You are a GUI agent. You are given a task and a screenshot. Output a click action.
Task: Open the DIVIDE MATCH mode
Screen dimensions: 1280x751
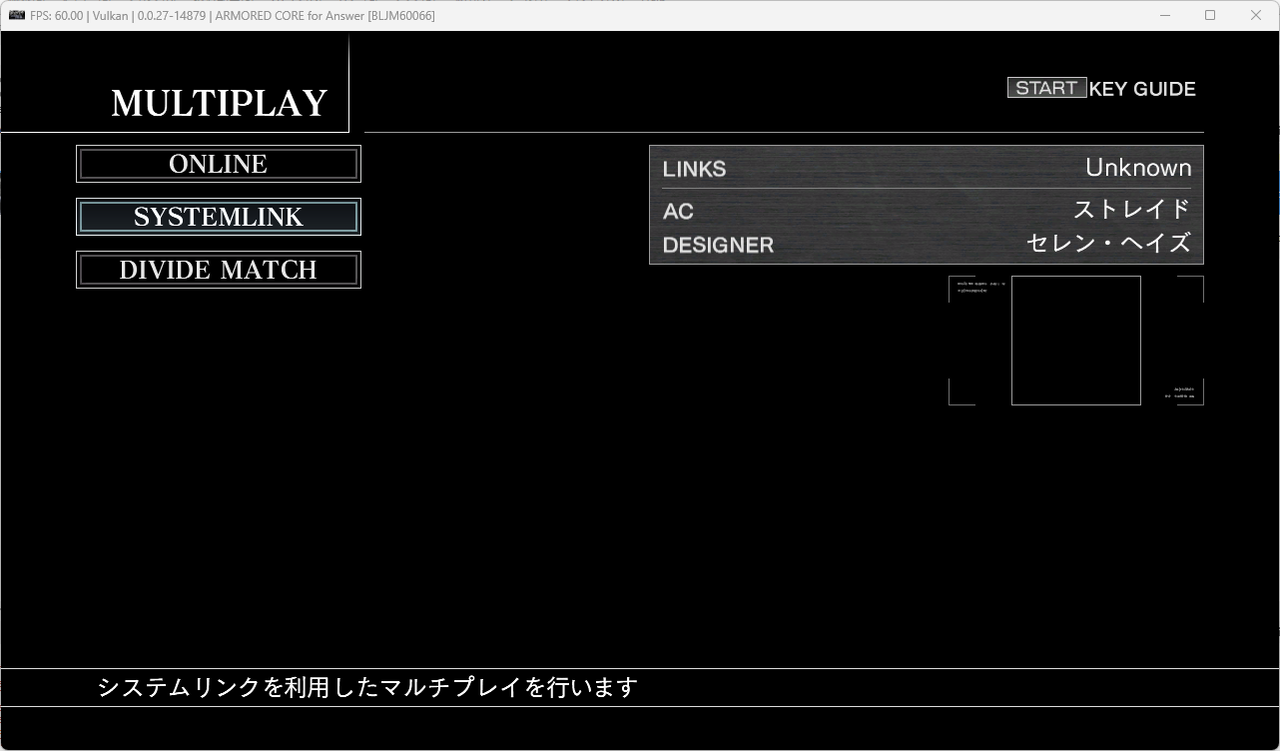click(x=218, y=270)
